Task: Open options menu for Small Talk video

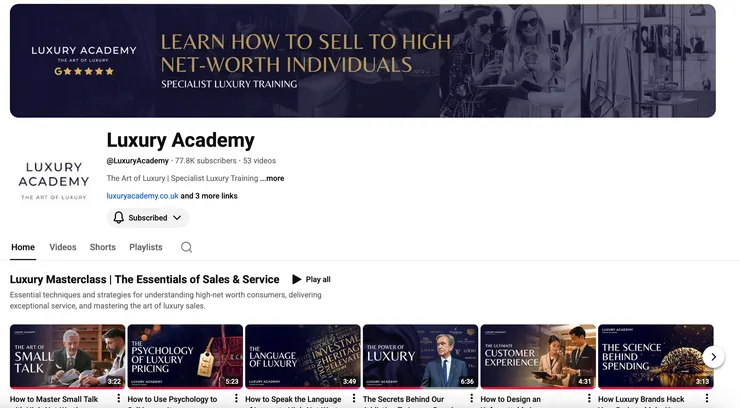Action: click(x=118, y=399)
